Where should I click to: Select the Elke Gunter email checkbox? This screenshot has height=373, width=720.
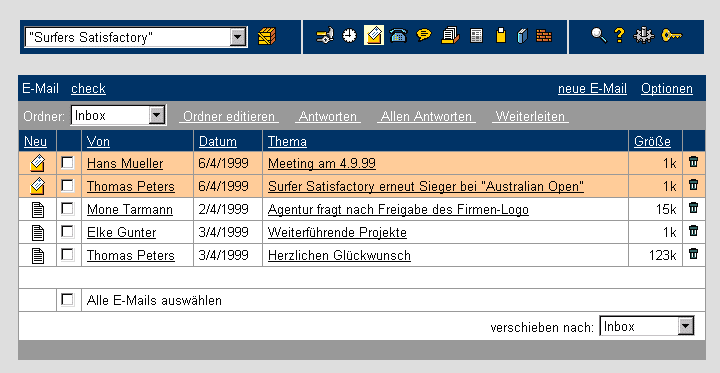click(68, 232)
